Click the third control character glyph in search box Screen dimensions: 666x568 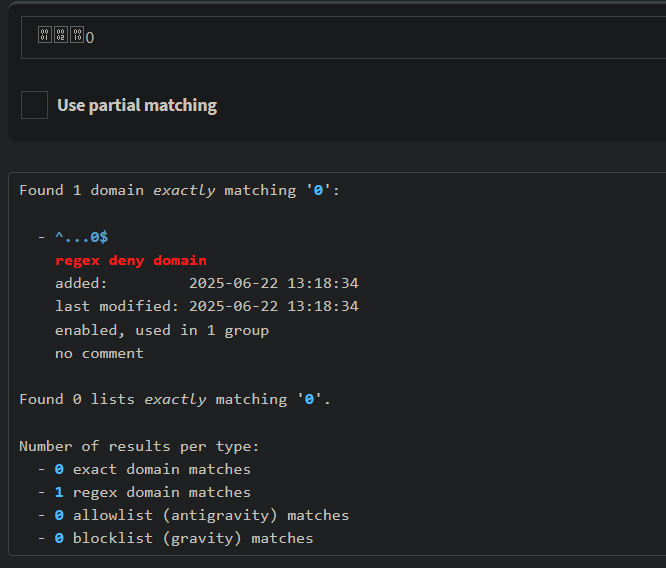point(76,36)
